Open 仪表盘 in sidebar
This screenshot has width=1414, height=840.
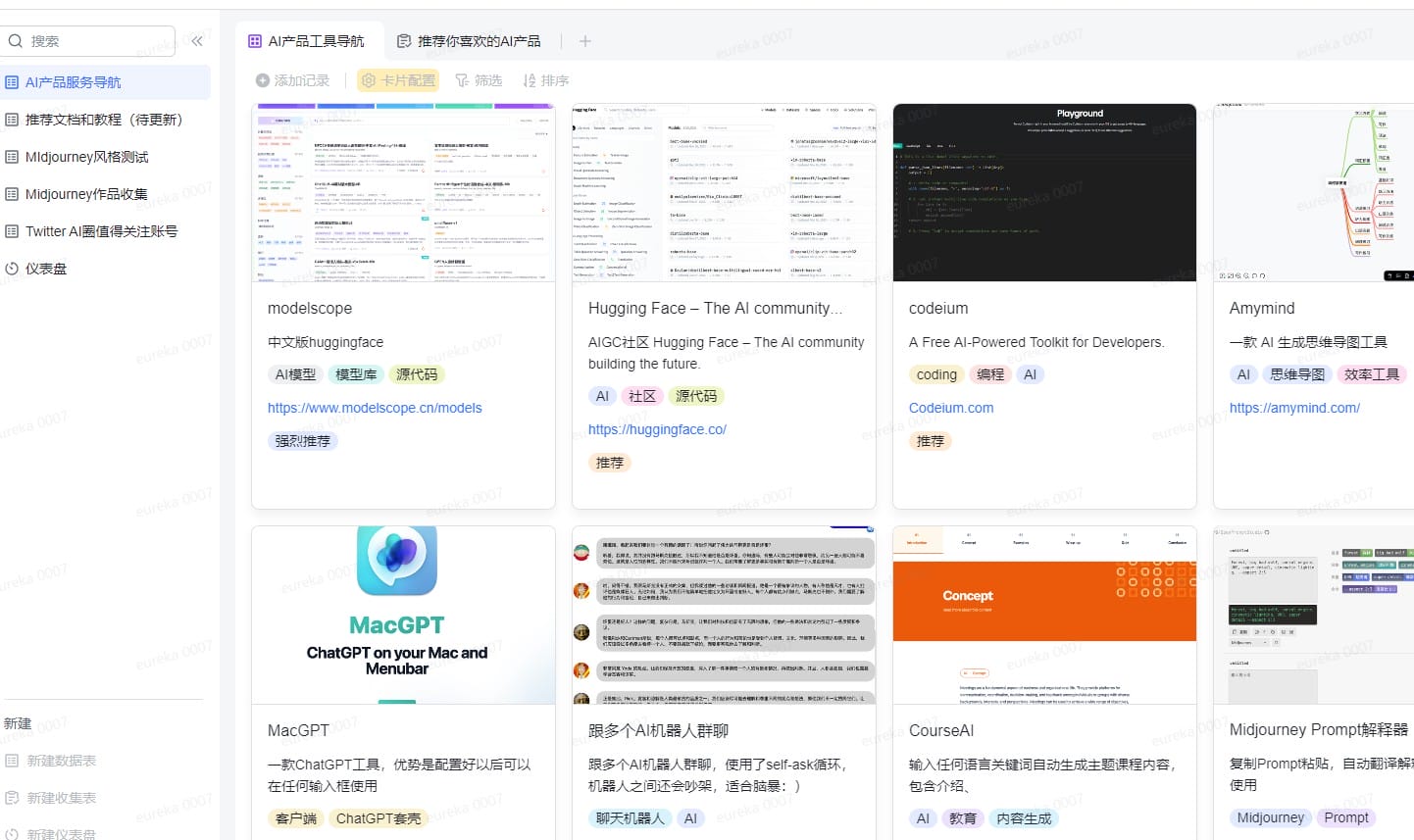[x=105, y=269]
